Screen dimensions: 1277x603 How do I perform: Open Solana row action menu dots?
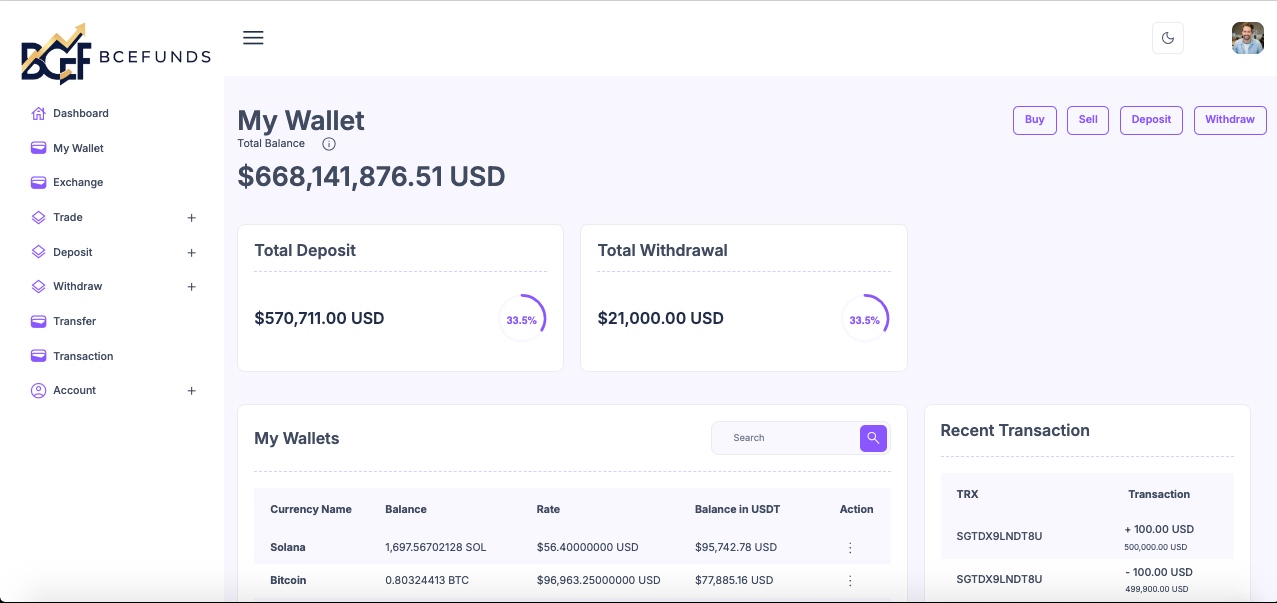point(850,548)
